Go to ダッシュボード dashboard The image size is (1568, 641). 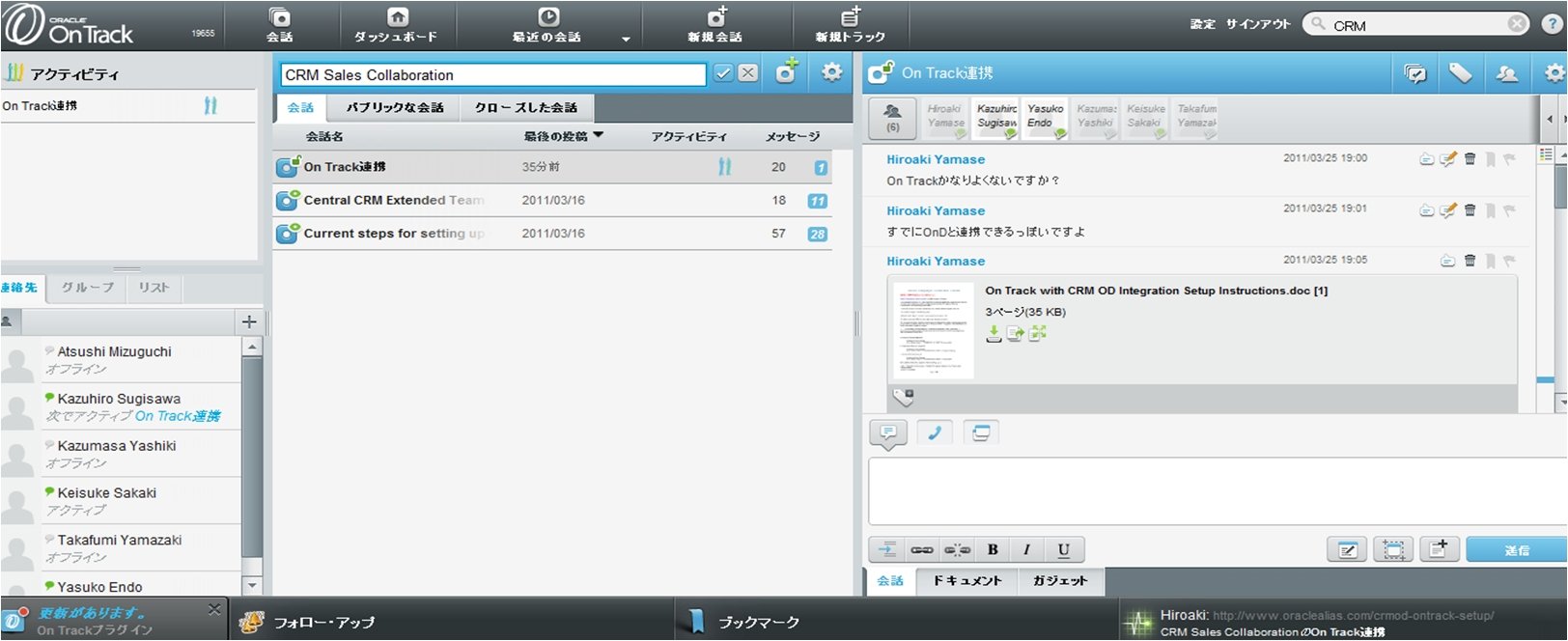point(396,25)
